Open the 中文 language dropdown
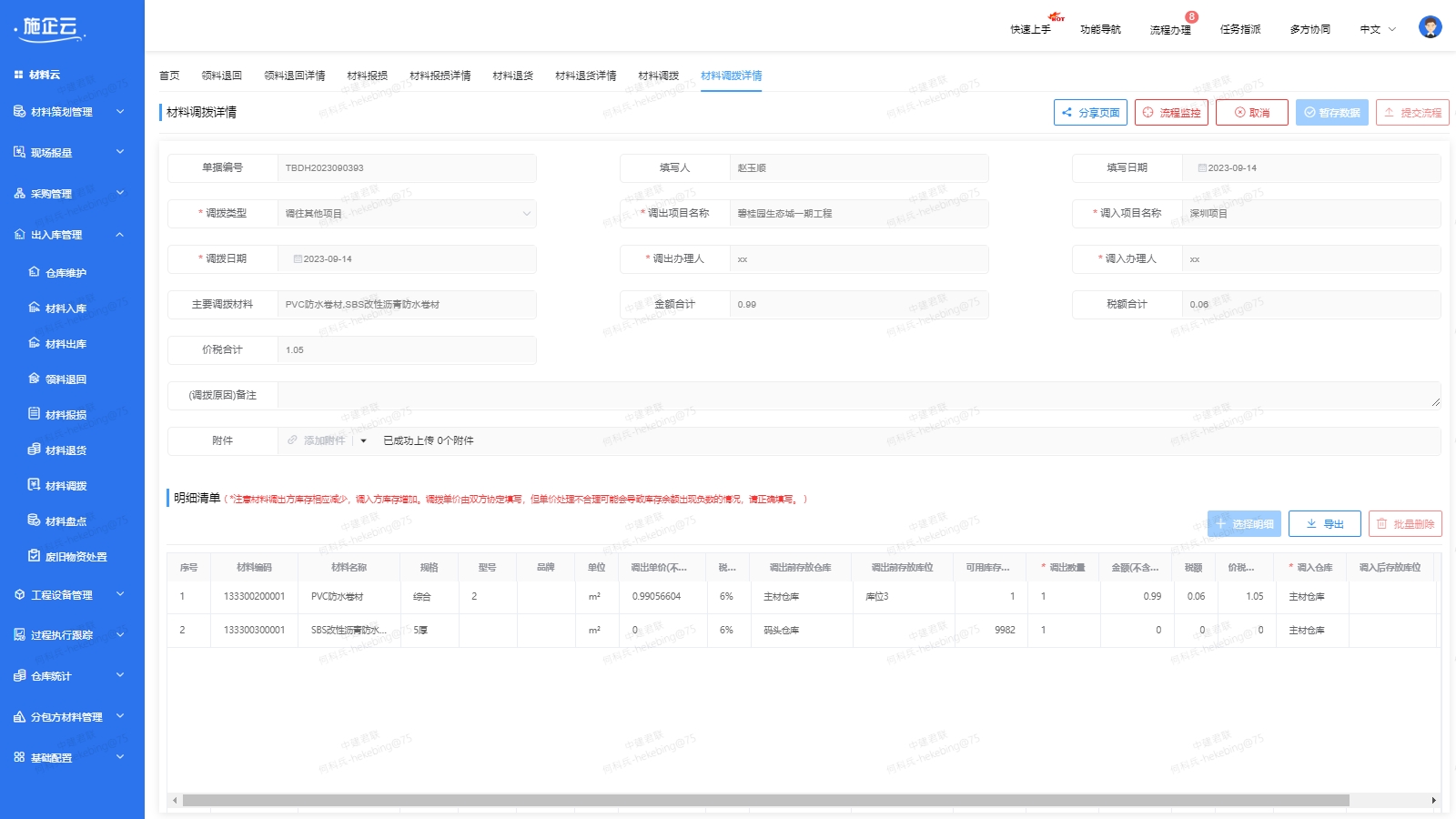The image size is (1456, 819). point(1378,29)
